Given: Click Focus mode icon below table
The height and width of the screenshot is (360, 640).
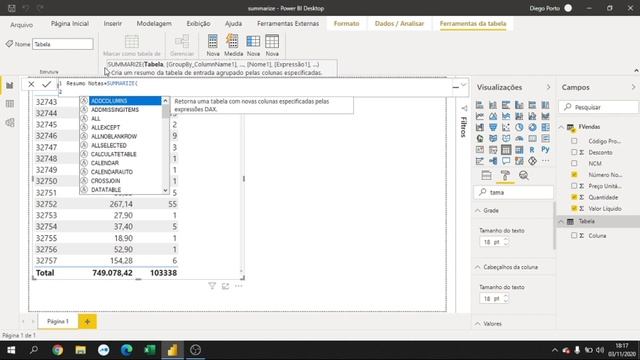Looking at the screenshot, I should (225, 286).
